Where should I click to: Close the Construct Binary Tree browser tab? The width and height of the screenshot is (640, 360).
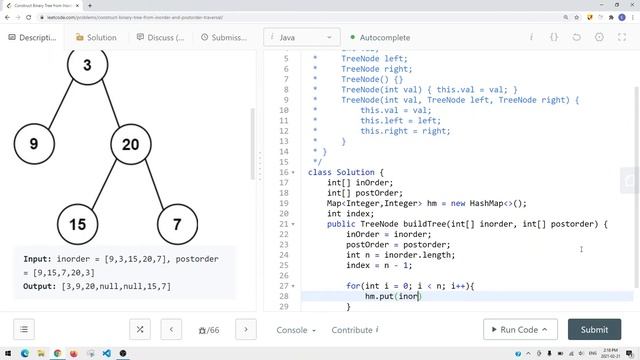tap(77, 5)
